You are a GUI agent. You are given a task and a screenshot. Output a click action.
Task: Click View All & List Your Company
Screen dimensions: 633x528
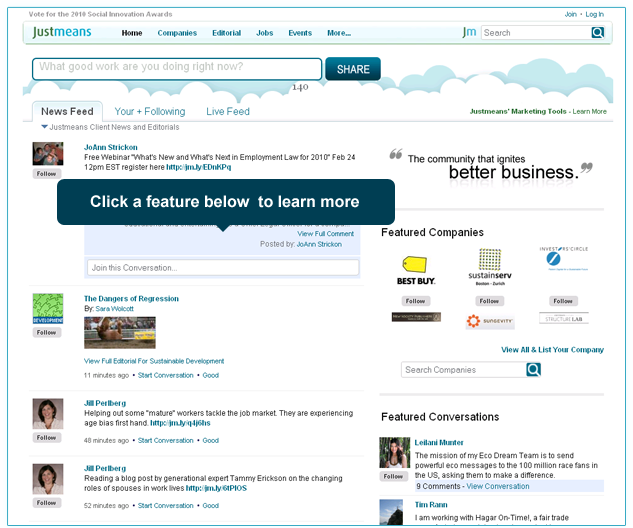point(552,350)
